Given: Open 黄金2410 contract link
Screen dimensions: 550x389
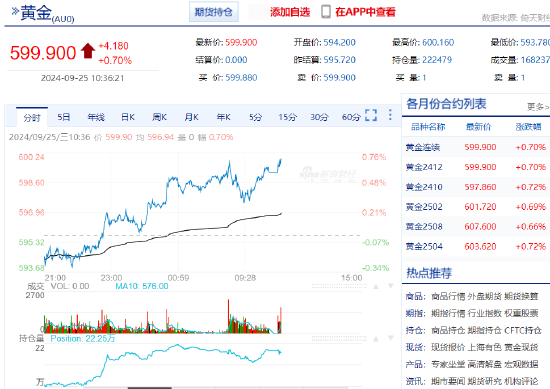Looking at the screenshot, I should coord(424,187).
